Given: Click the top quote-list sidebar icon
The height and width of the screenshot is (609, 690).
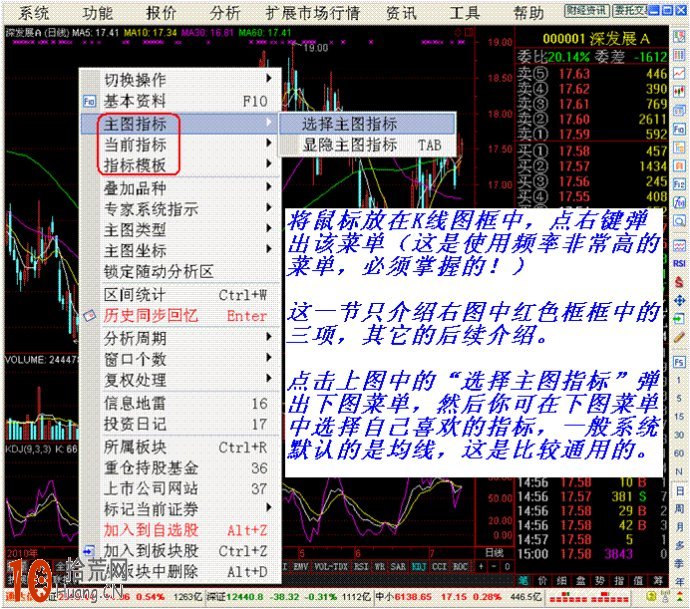Looking at the screenshot, I should [x=679, y=36].
